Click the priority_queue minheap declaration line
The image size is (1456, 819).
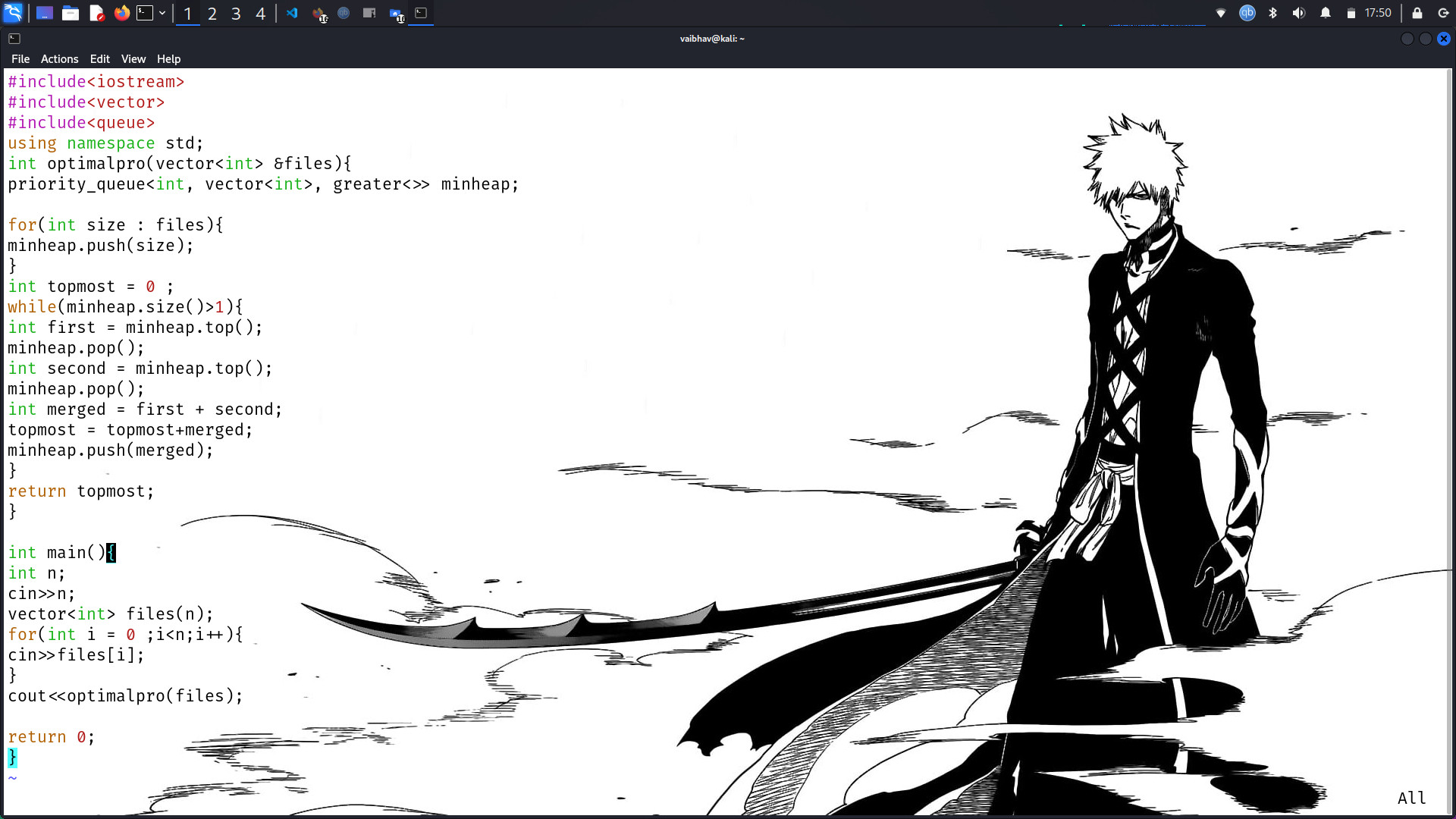pos(263,184)
